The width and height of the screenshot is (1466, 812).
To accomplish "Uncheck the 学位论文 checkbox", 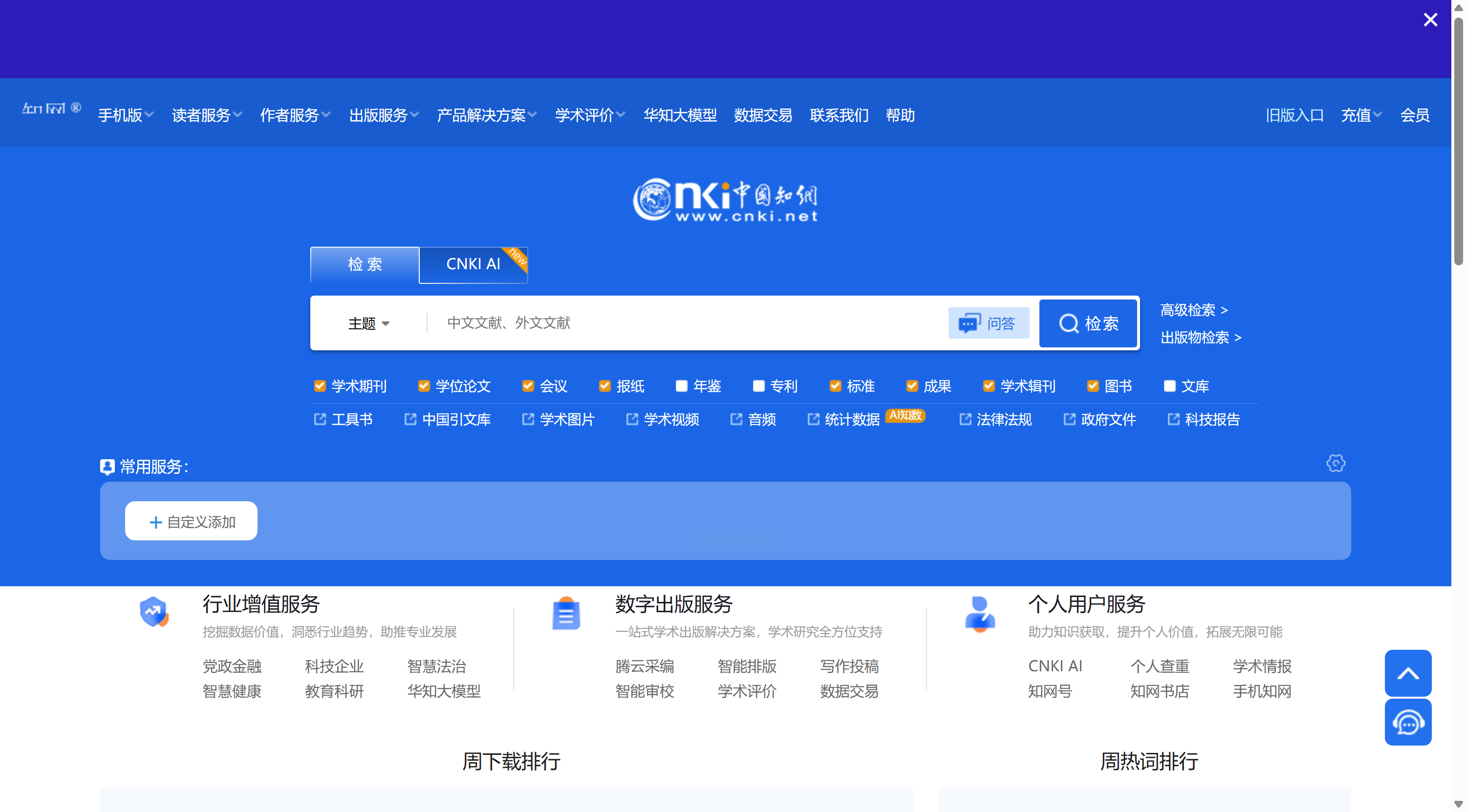I will [424, 386].
